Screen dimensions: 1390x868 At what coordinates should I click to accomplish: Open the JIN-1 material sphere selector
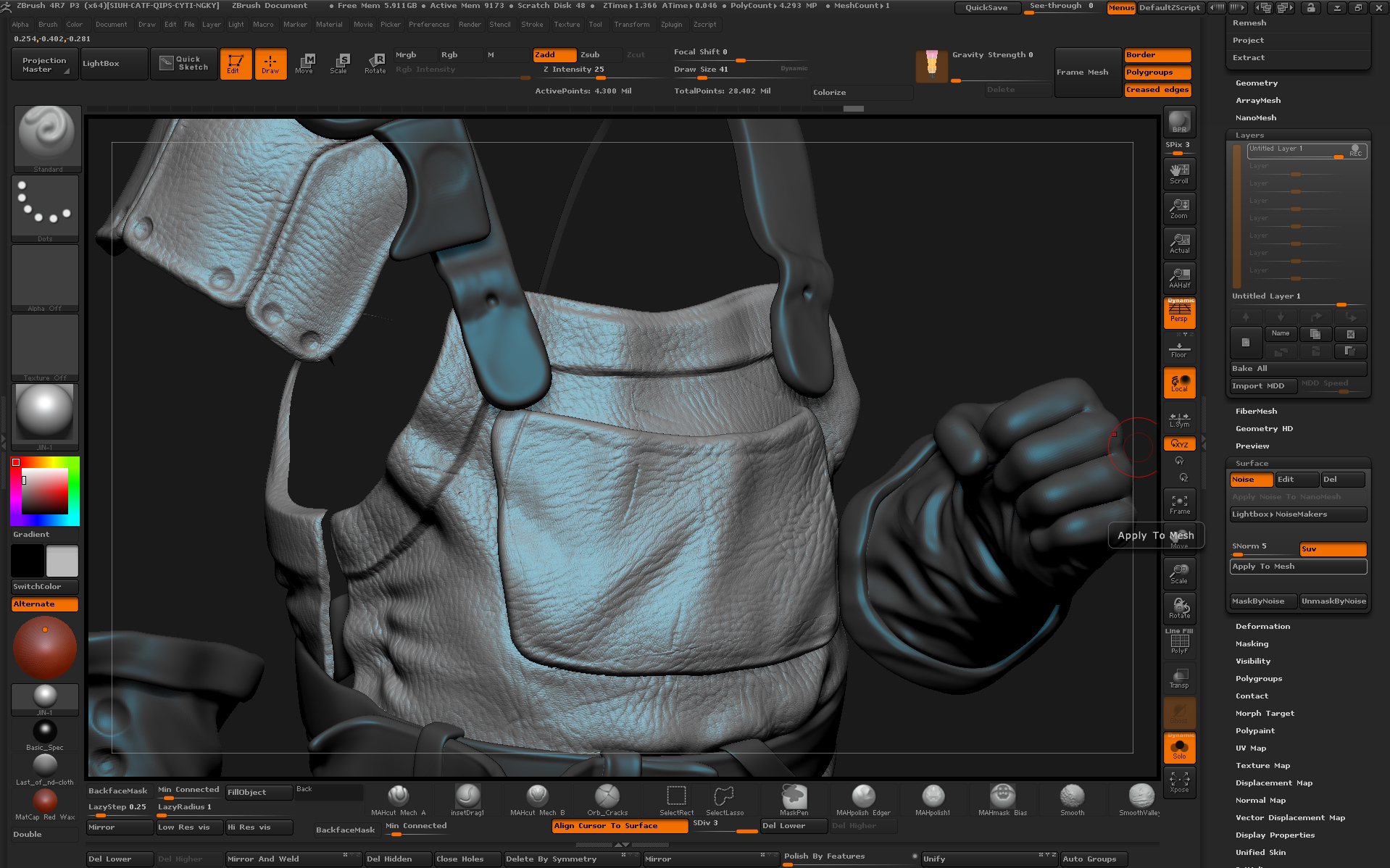(x=45, y=417)
